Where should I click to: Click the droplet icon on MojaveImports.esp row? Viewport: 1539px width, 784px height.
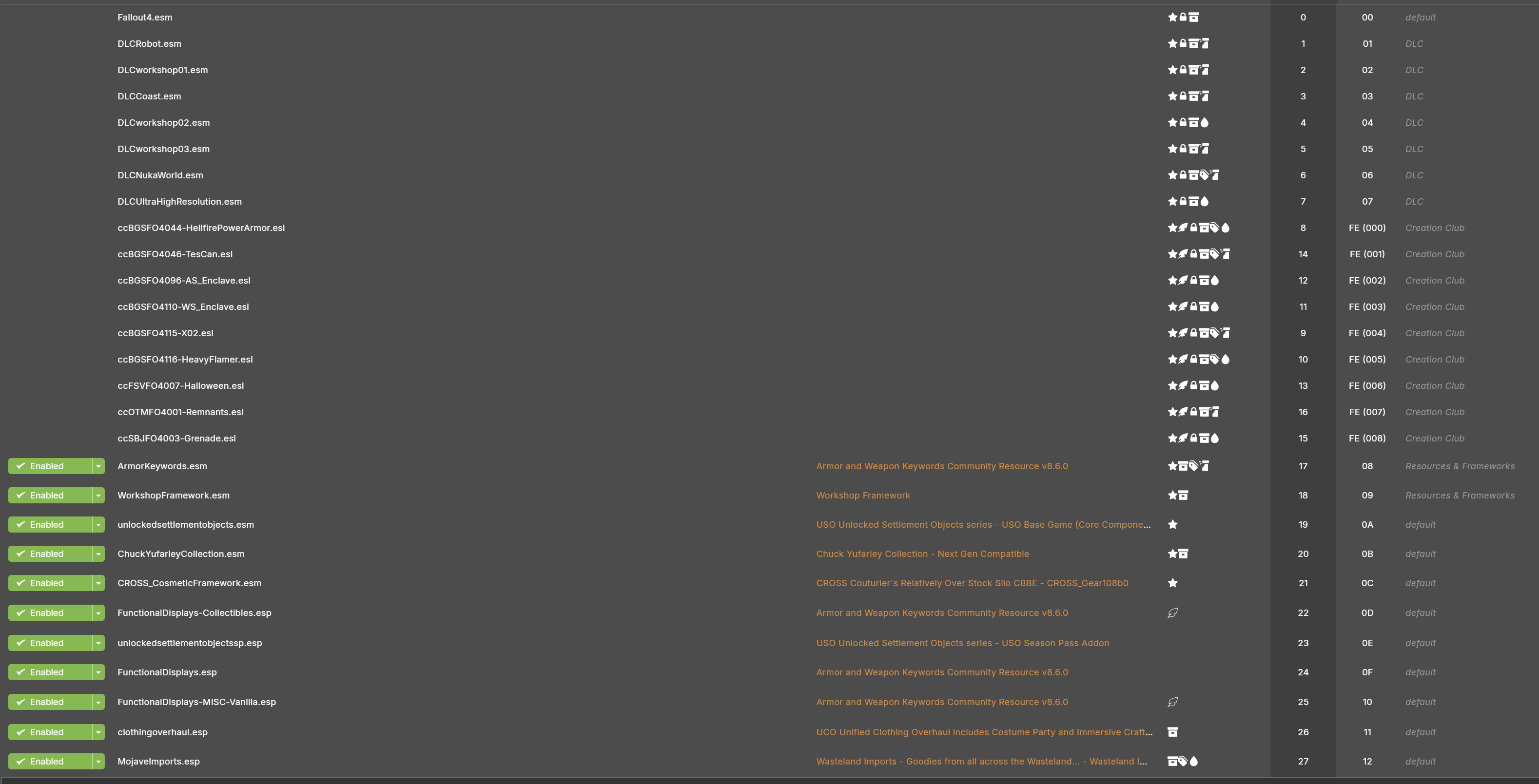[x=1193, y=761]
